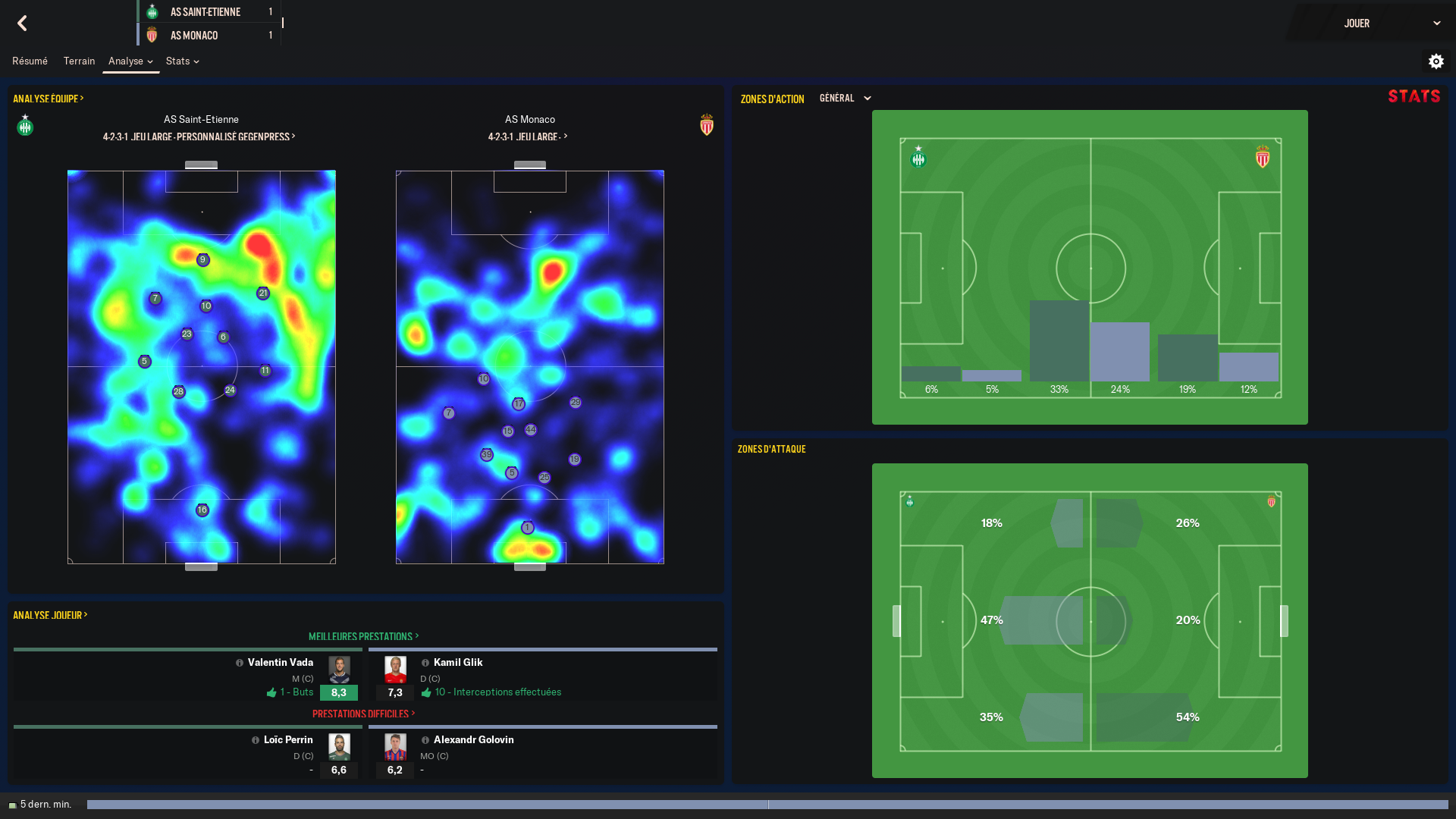Select player 44 on Monaco heatmap
The width and height of the screenshot is (1456, 819).
point(531,430)
